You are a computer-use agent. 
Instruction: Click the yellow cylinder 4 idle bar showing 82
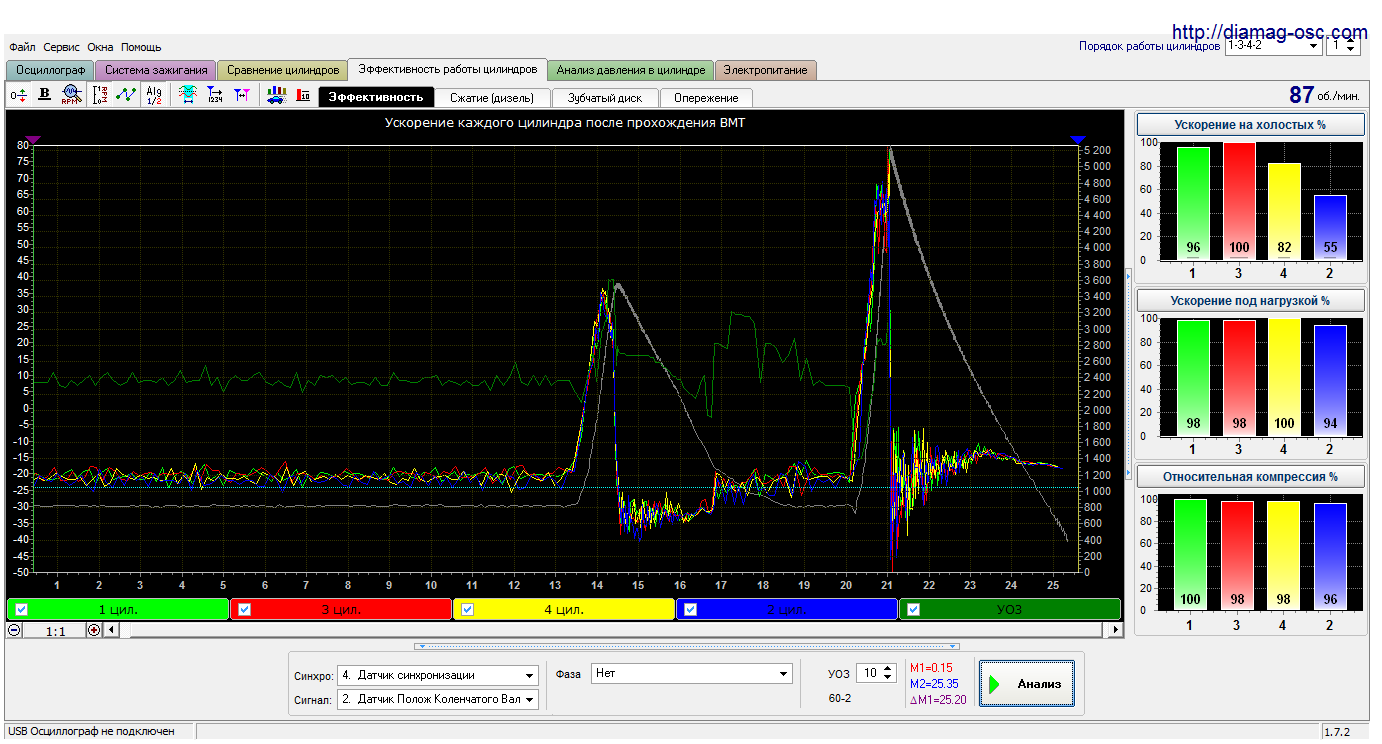point(1283,212)
